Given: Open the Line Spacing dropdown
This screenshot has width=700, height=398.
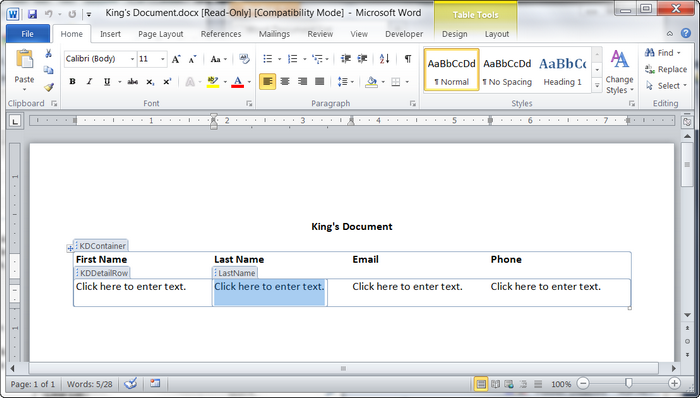Looking at the screenshot, I should 352,82.
